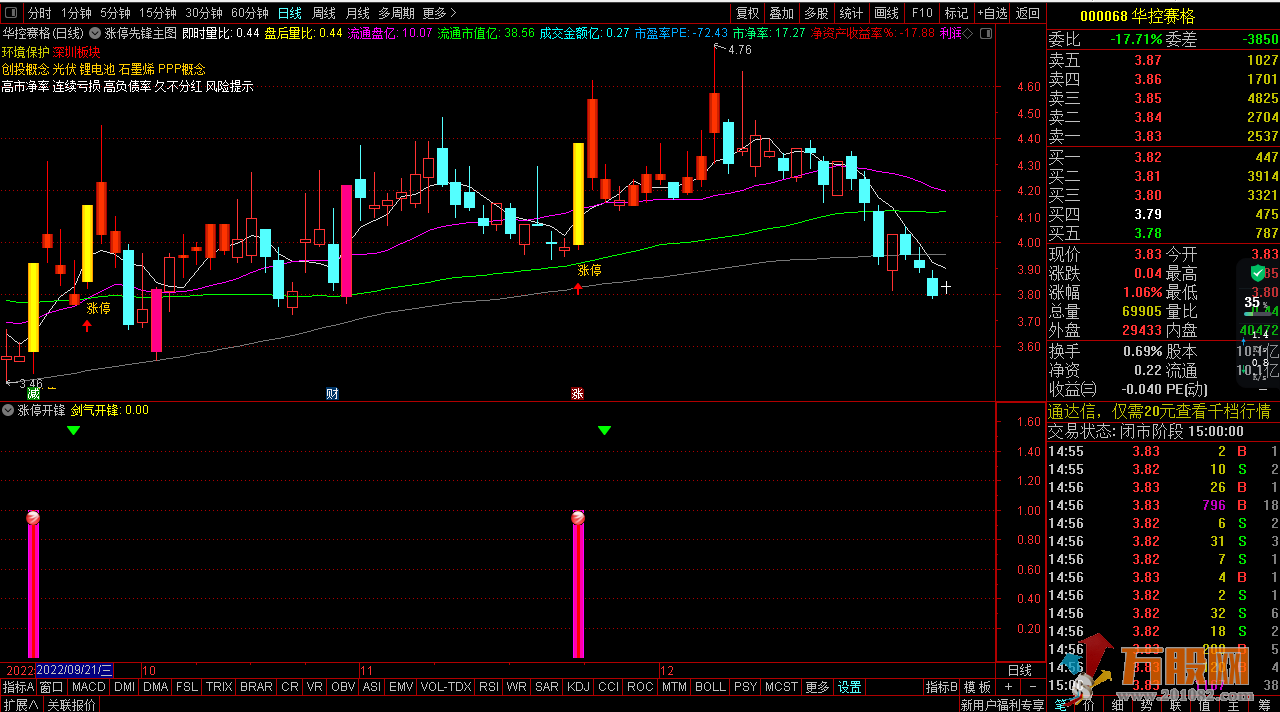Viewport: 1280px width, 712px height.
Task: Select the BOLL indicator
Action: point(710,687)
